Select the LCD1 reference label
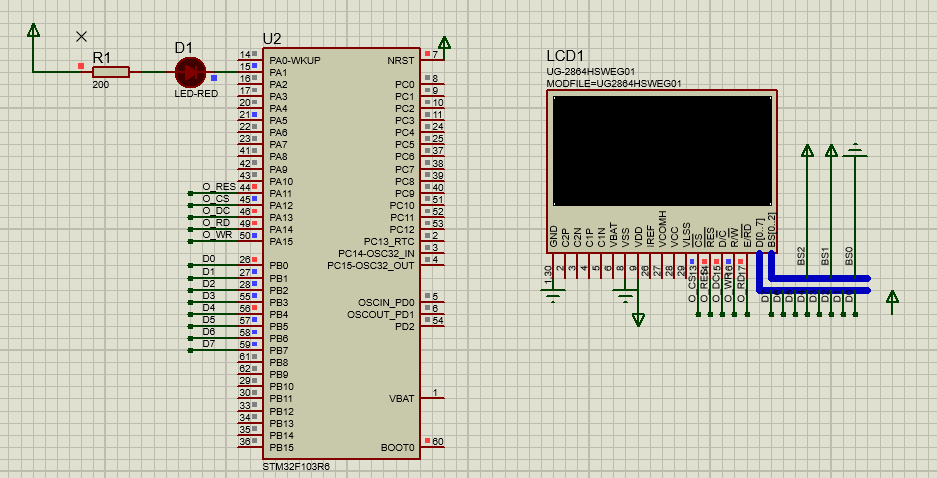 [x=565, y=56]
